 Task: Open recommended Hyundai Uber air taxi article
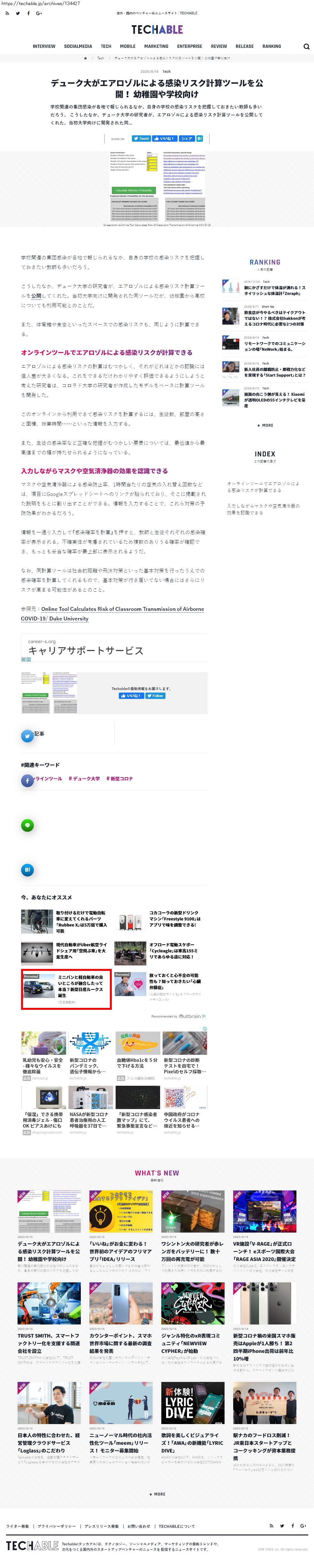pos(65,953)
